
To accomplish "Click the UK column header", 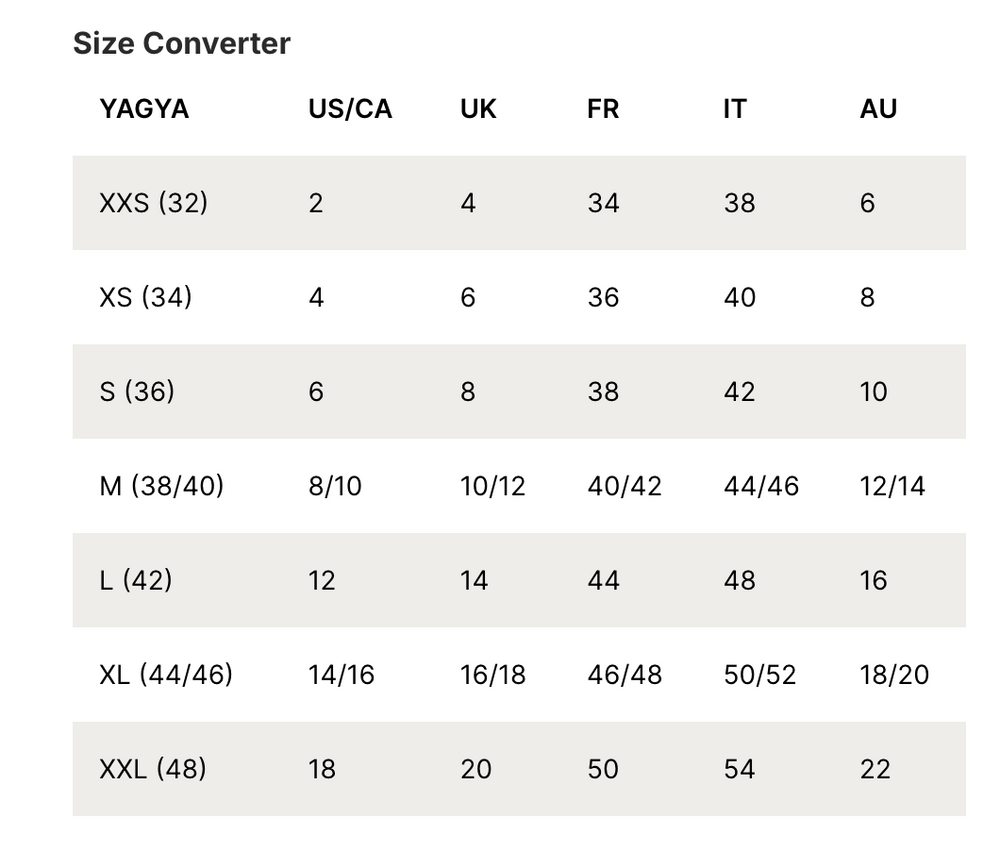I will (x=478, y=109).
